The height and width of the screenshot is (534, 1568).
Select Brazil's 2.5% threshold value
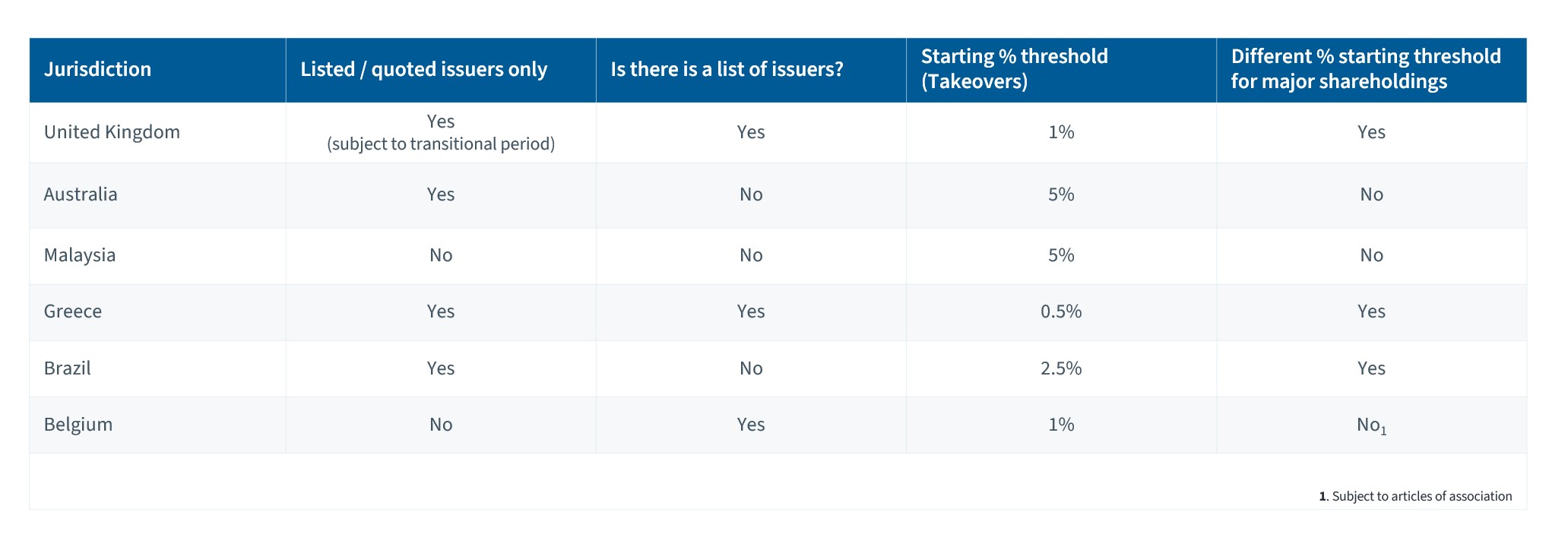point(1061,368)
